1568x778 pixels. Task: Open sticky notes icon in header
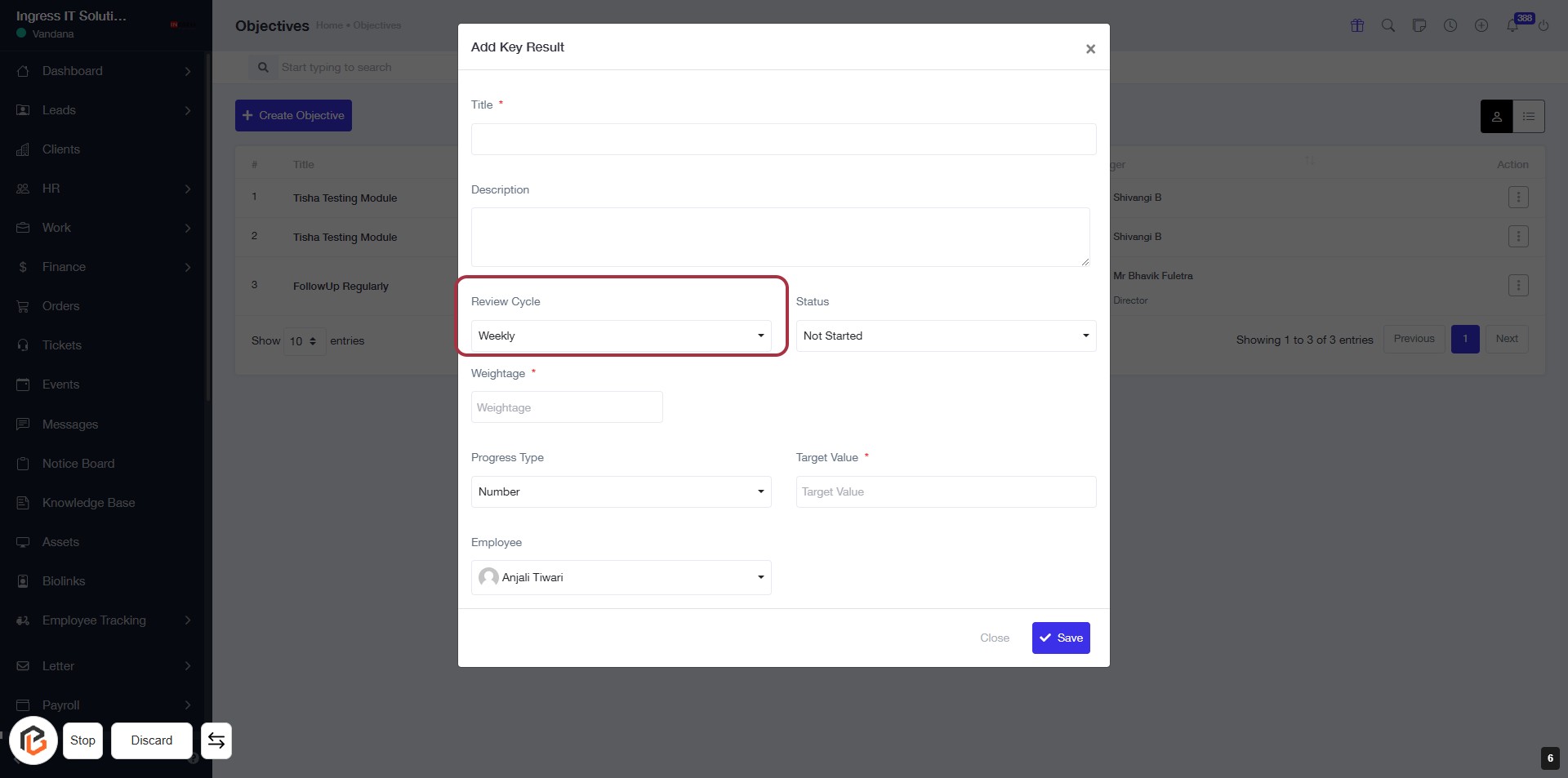(1419, 25)
